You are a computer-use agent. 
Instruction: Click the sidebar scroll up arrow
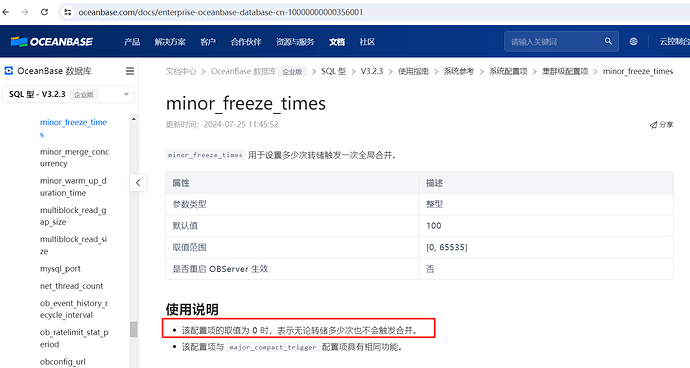(133, 119)
